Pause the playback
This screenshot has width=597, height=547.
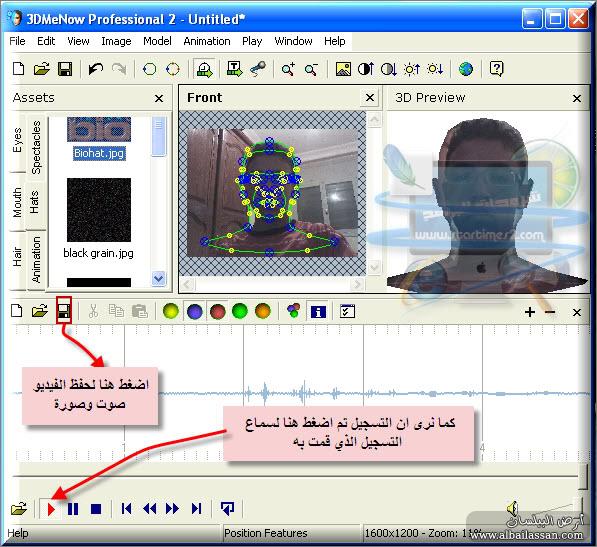coord(73,509)
